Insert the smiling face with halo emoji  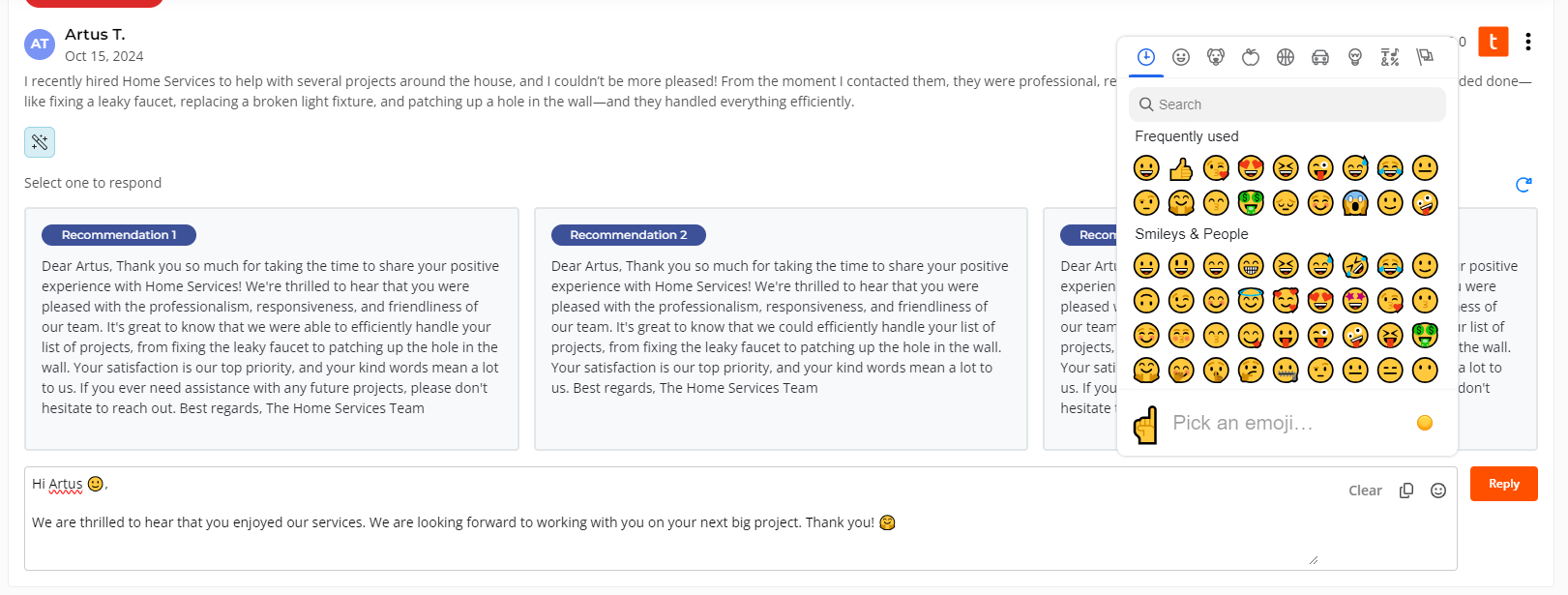tap(1251, 301)
